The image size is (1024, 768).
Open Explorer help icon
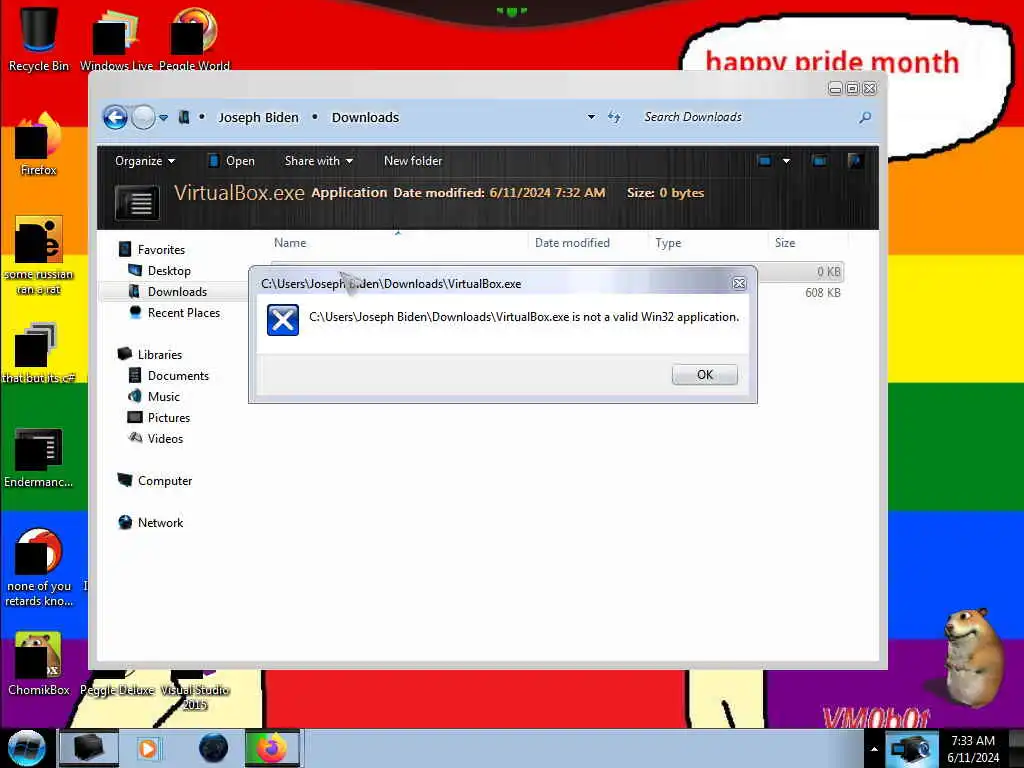[x=855, y=161]
